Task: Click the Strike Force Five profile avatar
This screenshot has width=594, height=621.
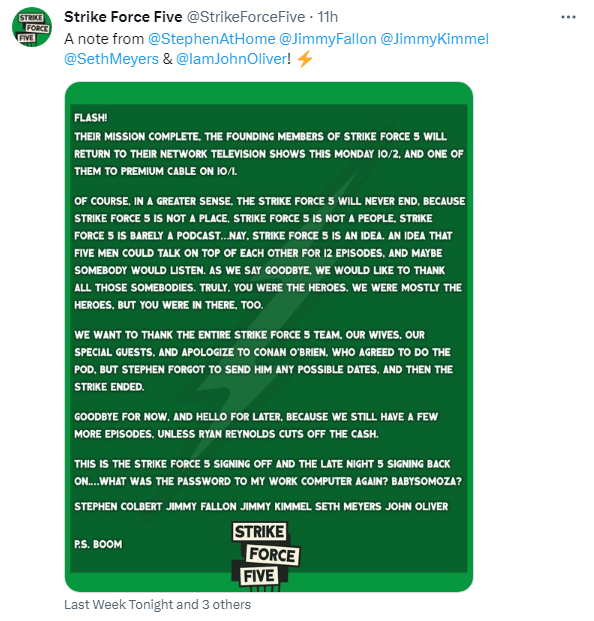Action: click(x=32, y=27)
